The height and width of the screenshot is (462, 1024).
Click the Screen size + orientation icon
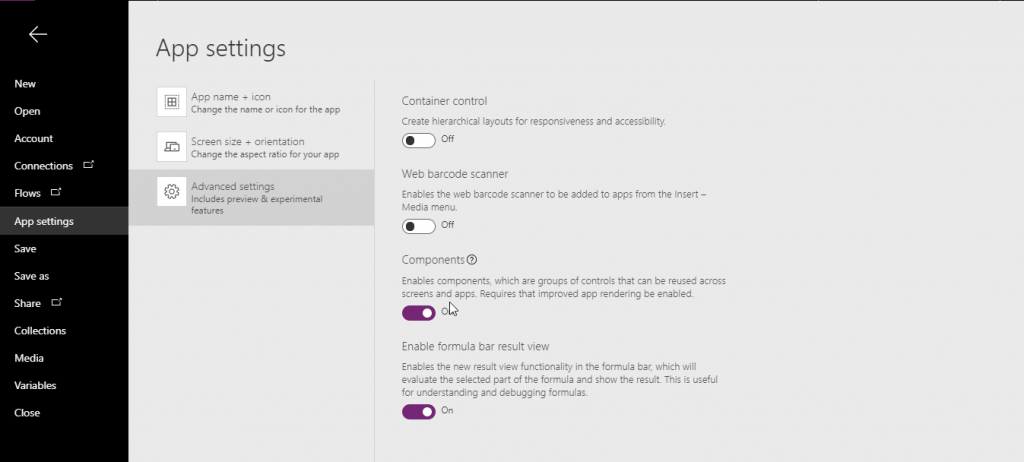pos(172,147)
